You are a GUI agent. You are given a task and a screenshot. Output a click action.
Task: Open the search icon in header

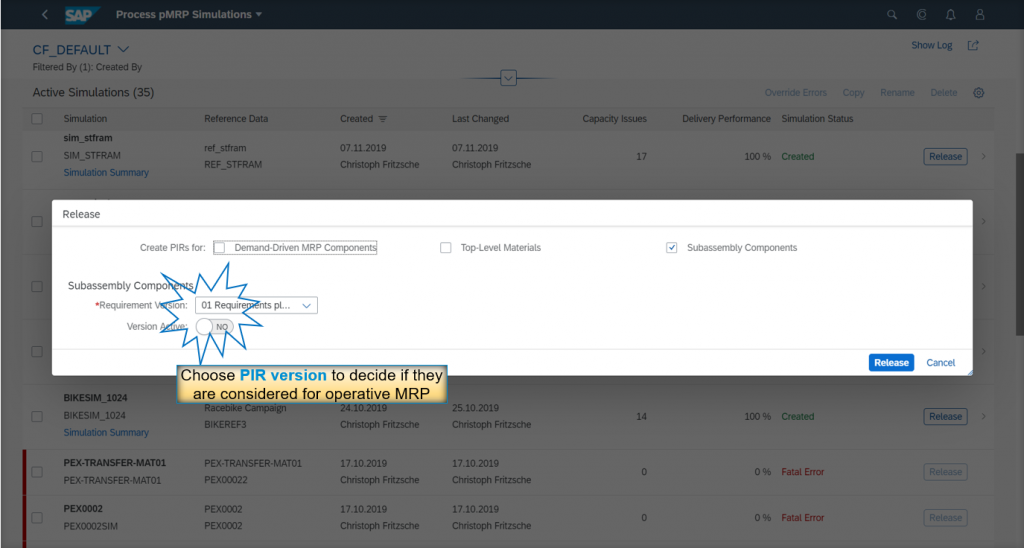point(891,14)
